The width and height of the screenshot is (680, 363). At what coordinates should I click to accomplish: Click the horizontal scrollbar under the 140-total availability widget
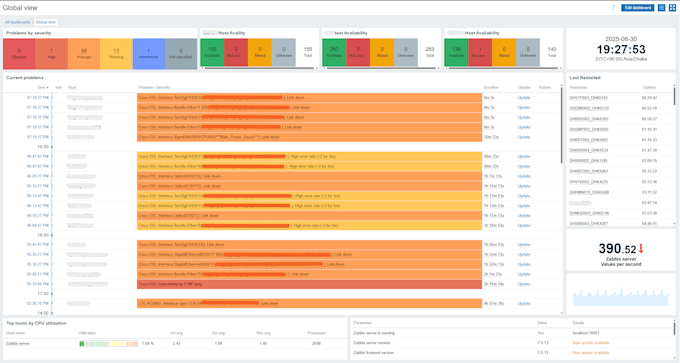click(503, 68)
